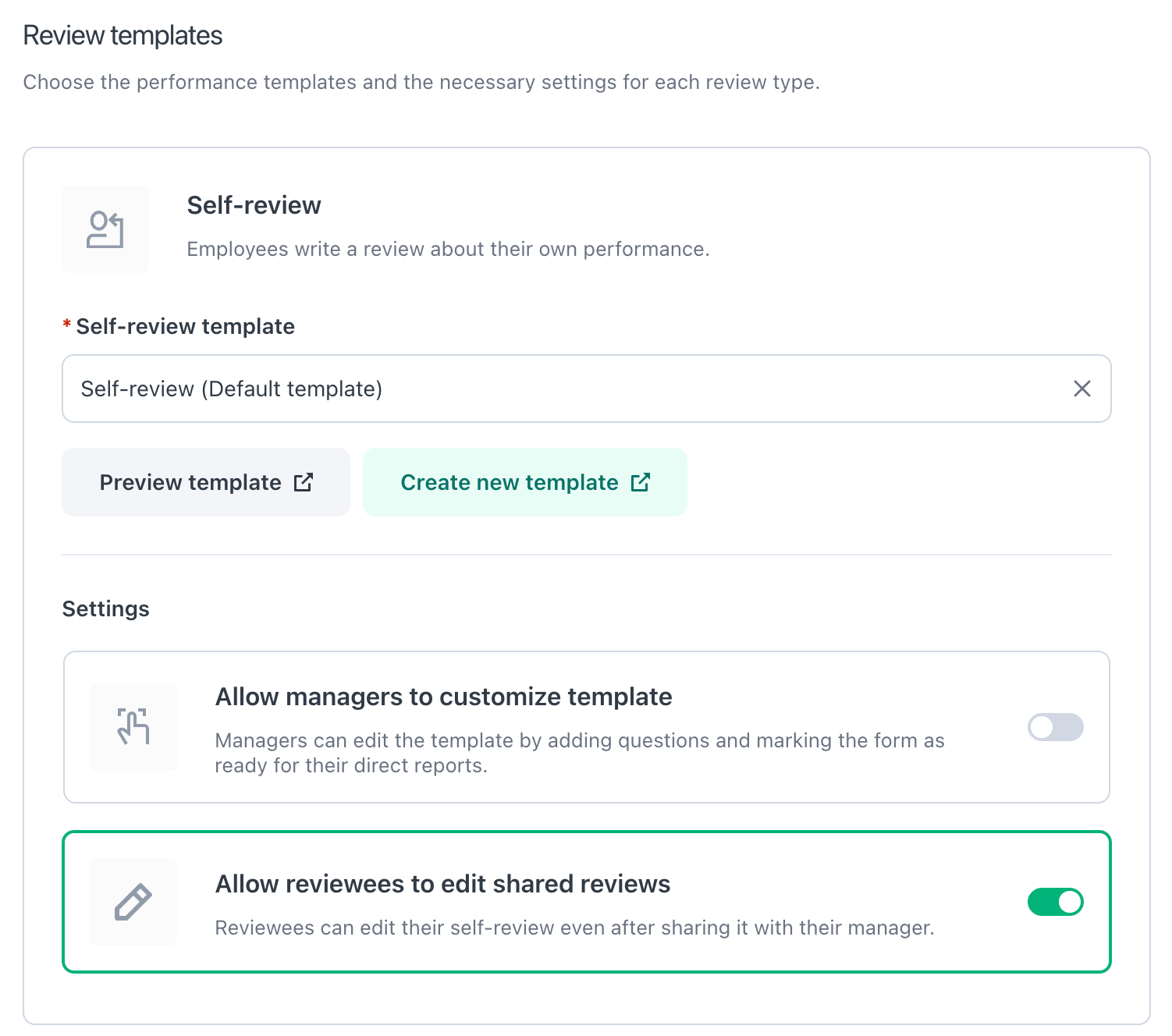The height and width of the screenshot is (1036, 1172).
Task: Enable Allow managers to customize template toggle
Action: click(1055, 727)
